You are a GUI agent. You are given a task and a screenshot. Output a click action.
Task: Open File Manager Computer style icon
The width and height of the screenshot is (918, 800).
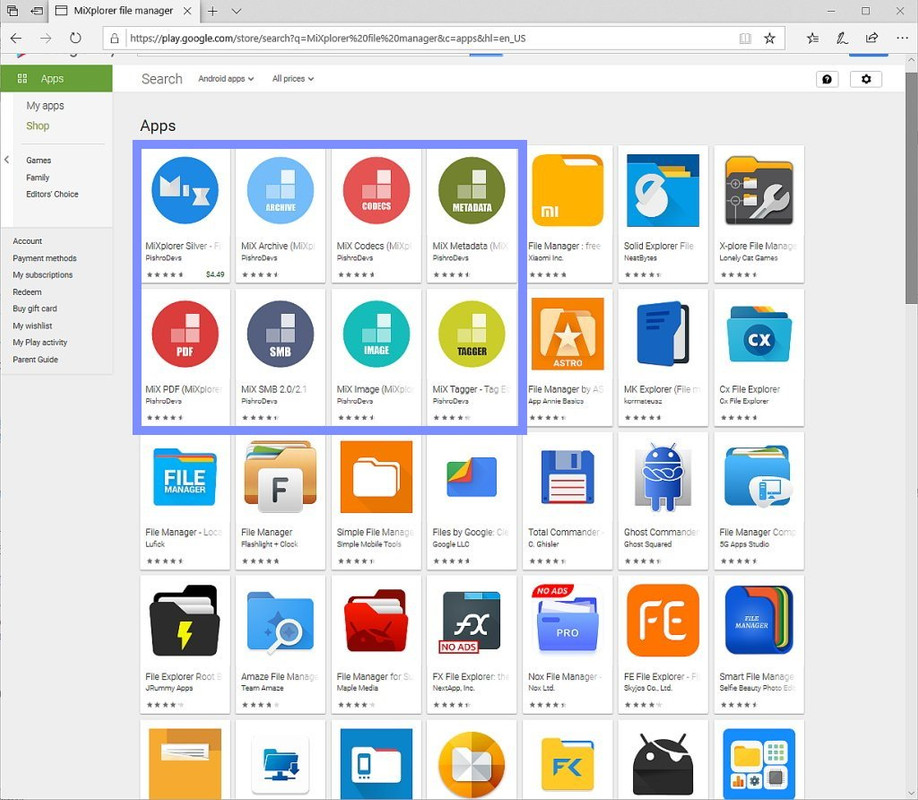tap(759, 477)
